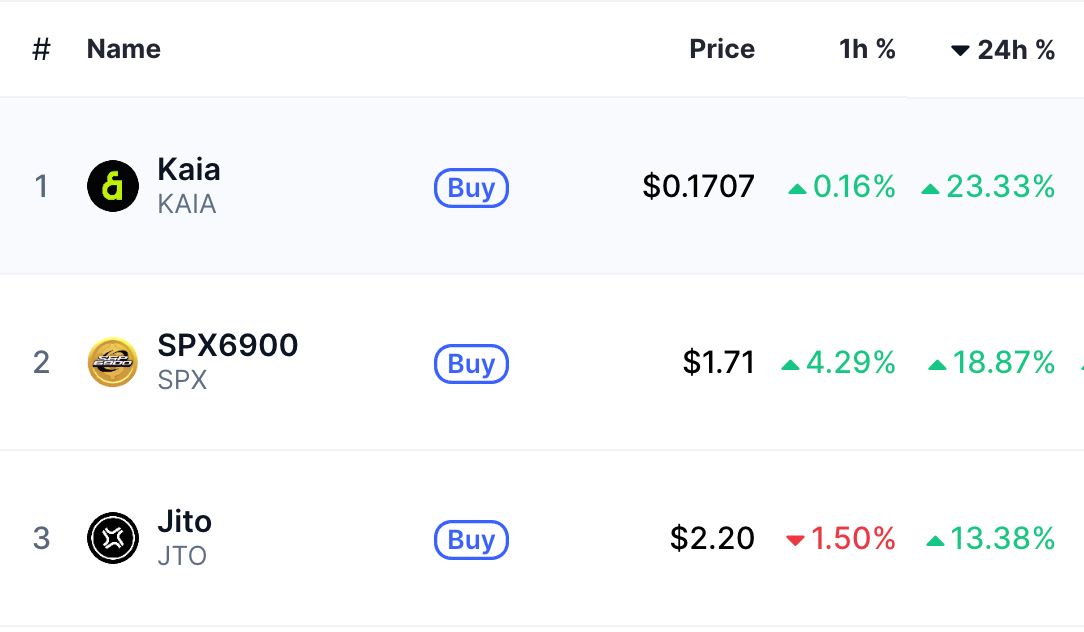Click the red down arrow beside Jito 1.50%
This screenshot has height=632, width=1084.
(795, 540)
